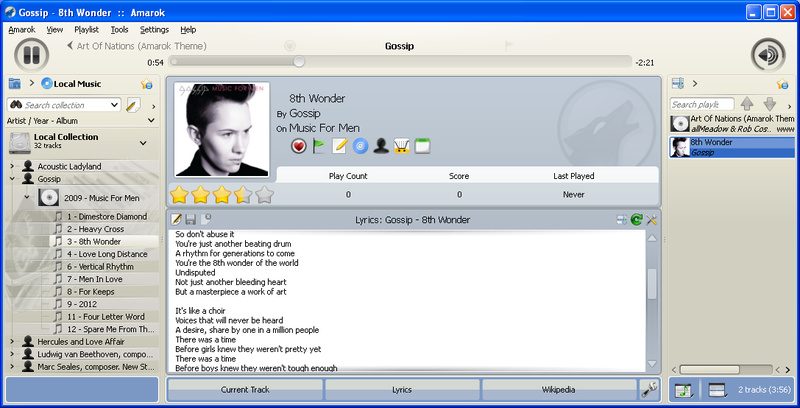Expand Ludwig van Beethoven artist
The height and width of the screenshot is (408, 800).
tap(12, 354)
